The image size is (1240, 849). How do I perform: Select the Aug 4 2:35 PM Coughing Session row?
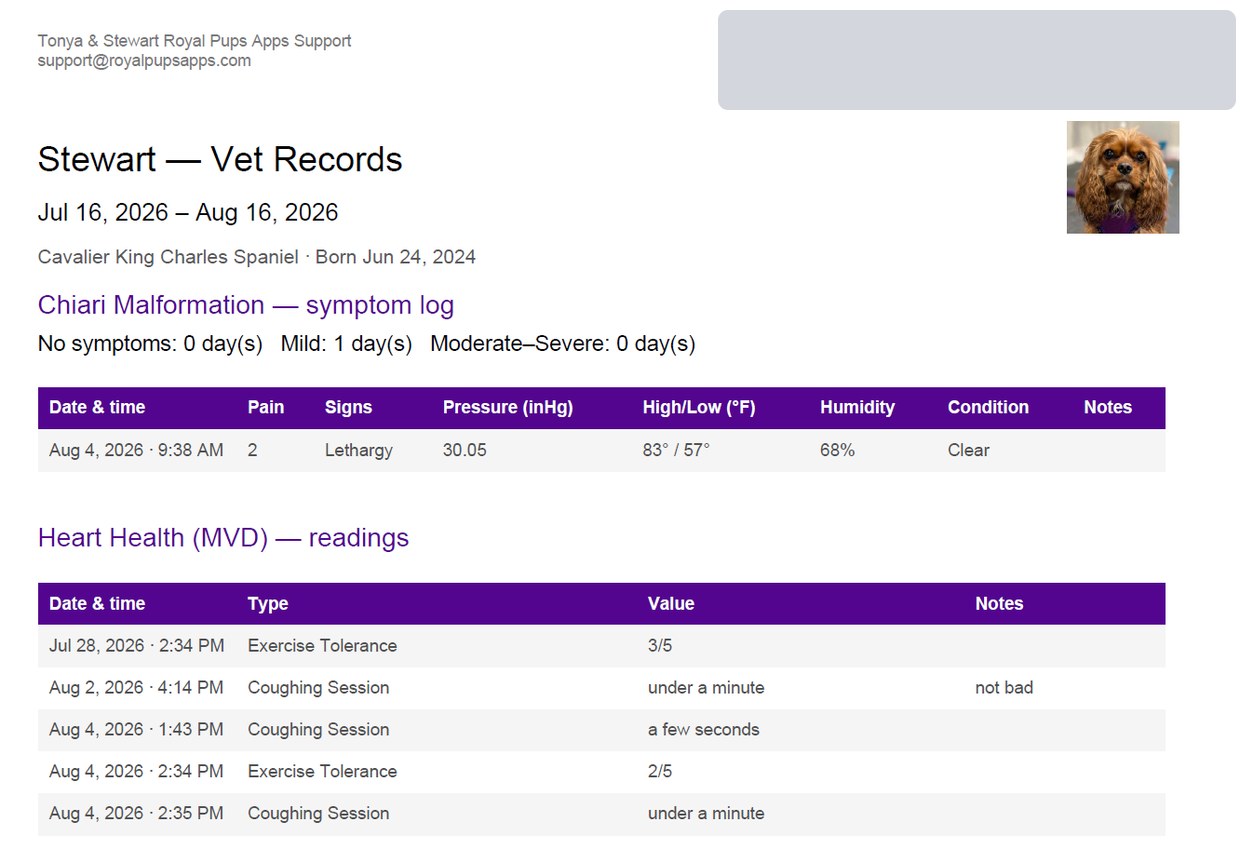point(601,814)
